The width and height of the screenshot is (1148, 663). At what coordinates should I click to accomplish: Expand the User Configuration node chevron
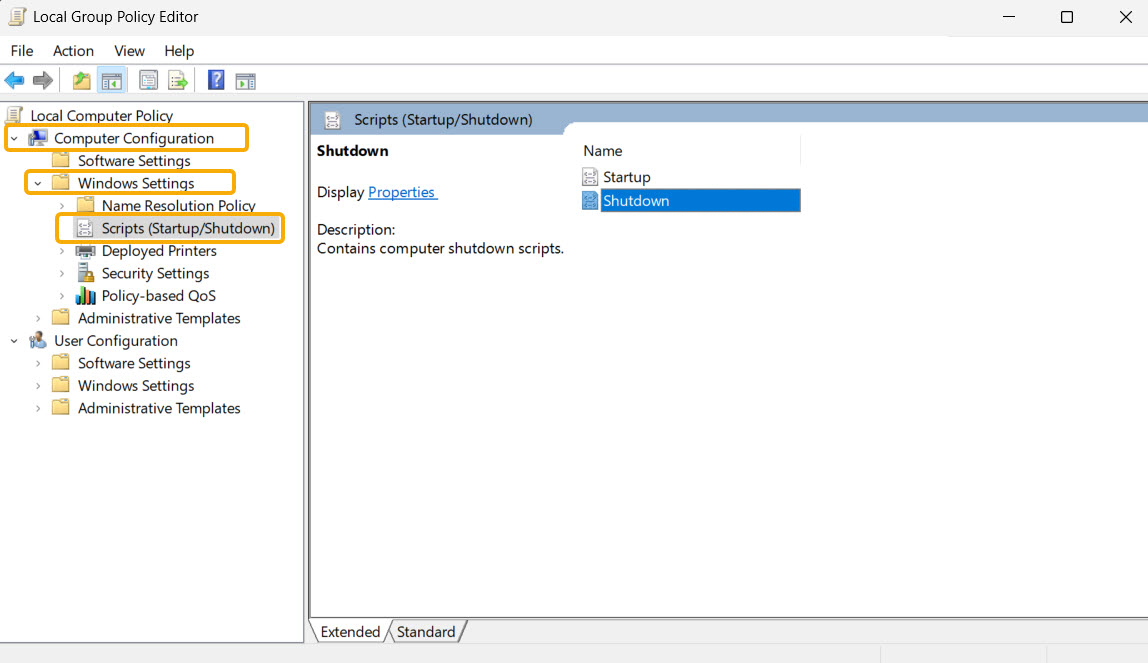[14, 340]
